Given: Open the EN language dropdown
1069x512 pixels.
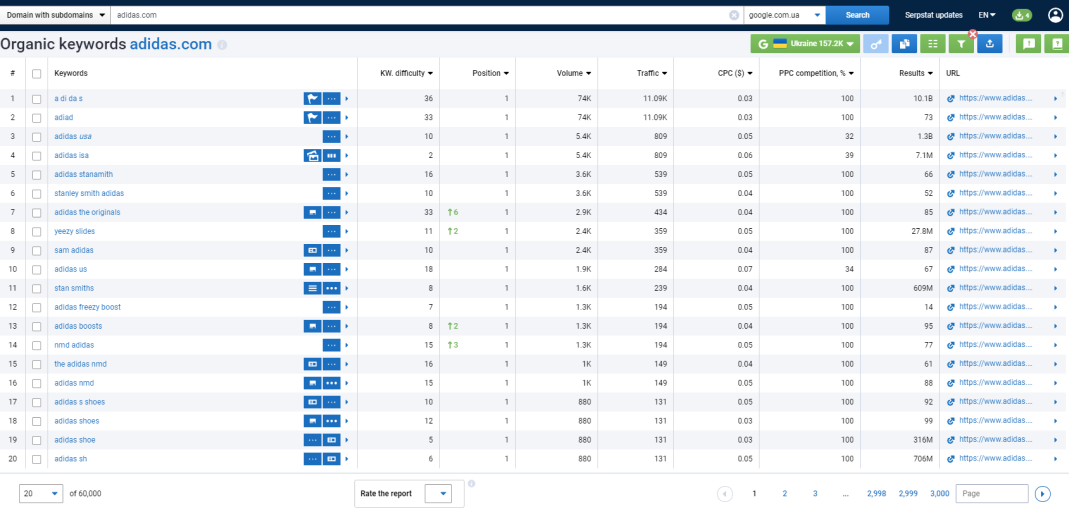Looking at the screenshot, I should pos(987,15).
